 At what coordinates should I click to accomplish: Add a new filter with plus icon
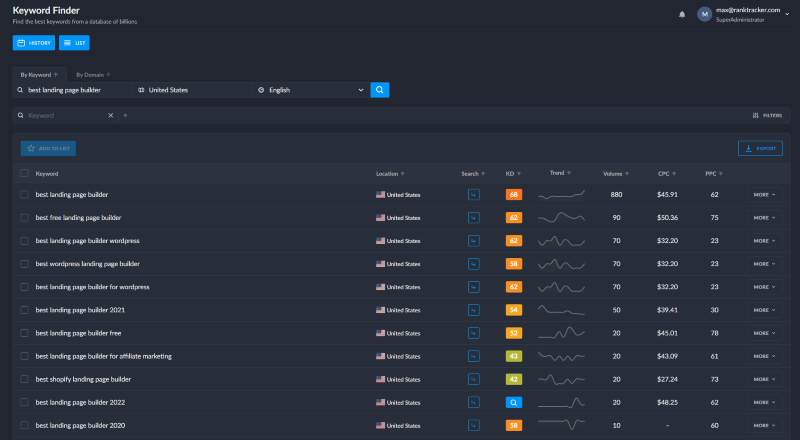coord(126,115)
